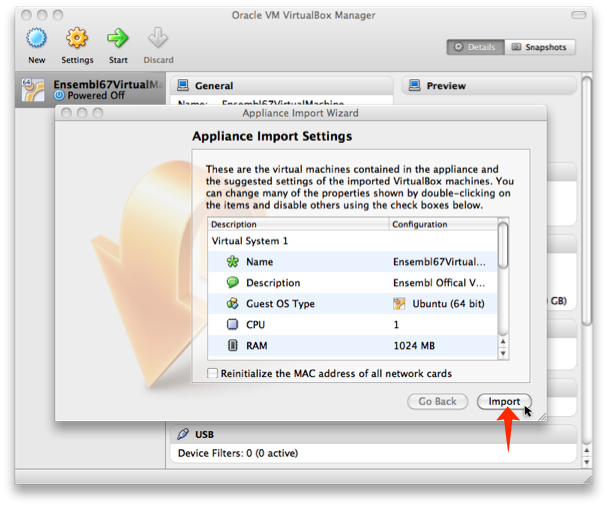The width and height of the screenshot is (607, 507).
Task: Click the Ubuntu OS icon in Configuration
Action: 399,303
